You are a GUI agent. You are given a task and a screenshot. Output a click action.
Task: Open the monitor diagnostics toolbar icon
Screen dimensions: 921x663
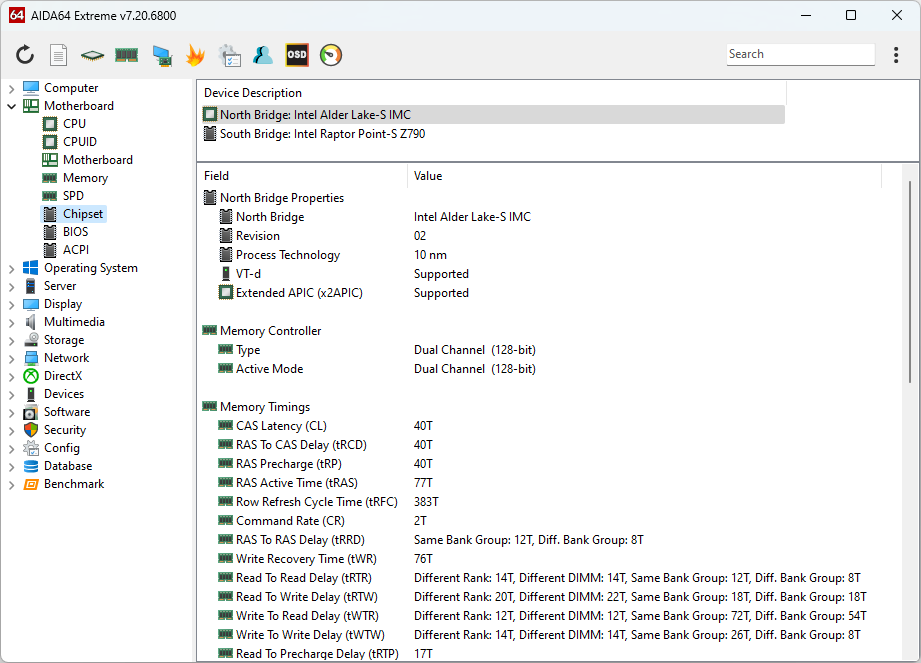click(161, 55)
